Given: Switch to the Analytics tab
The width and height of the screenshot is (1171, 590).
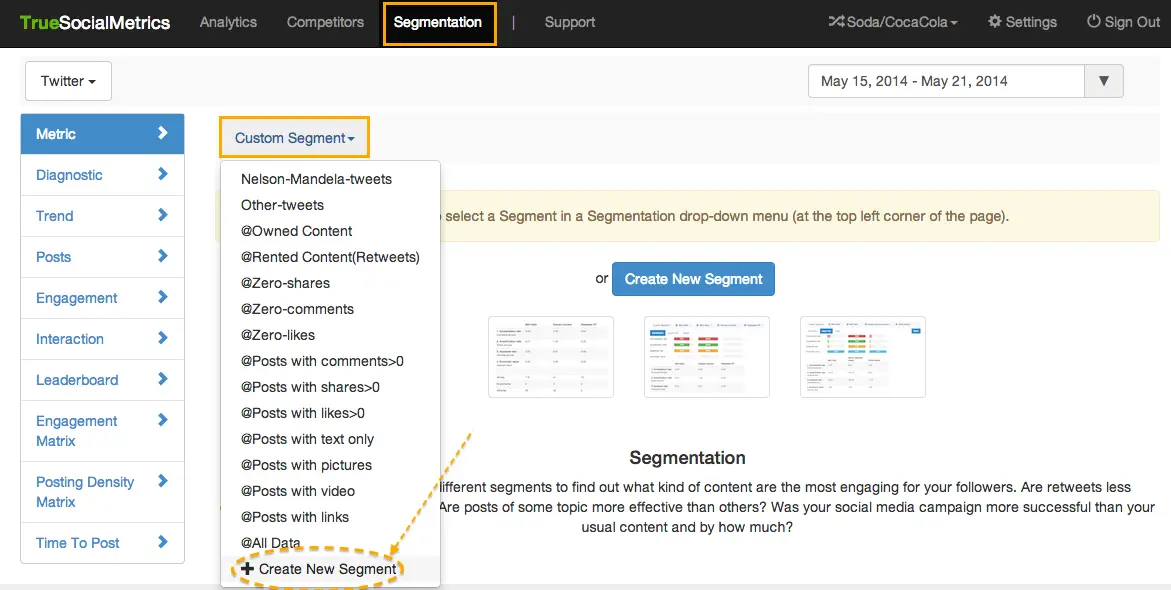Looking at the screenshot, I should click(228, 22).
